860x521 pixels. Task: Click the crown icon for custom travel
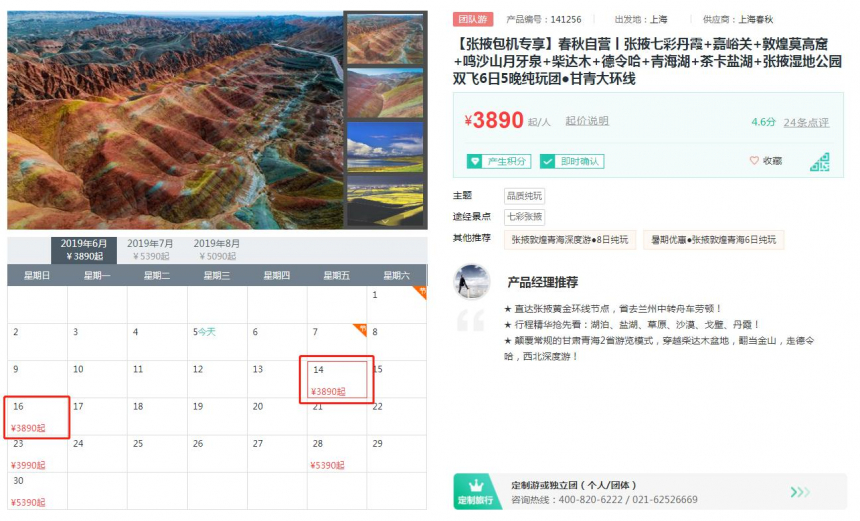click(x=476, y=486)
